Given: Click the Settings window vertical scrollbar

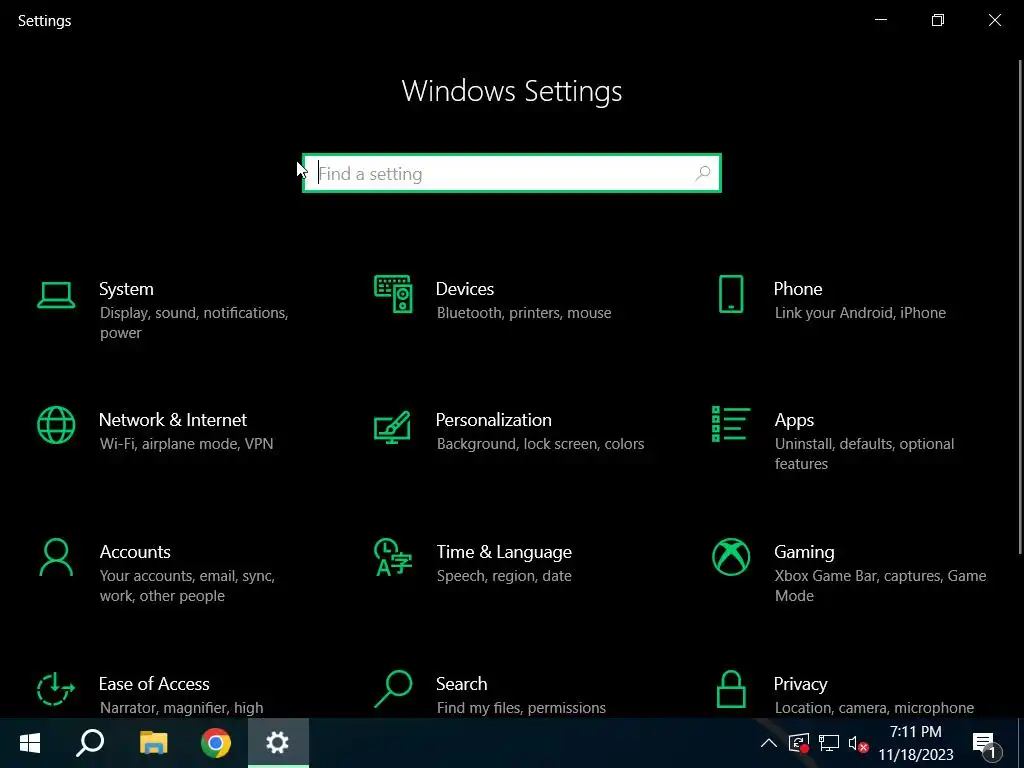Looking at the screenshot, I should click(1020, 307).
